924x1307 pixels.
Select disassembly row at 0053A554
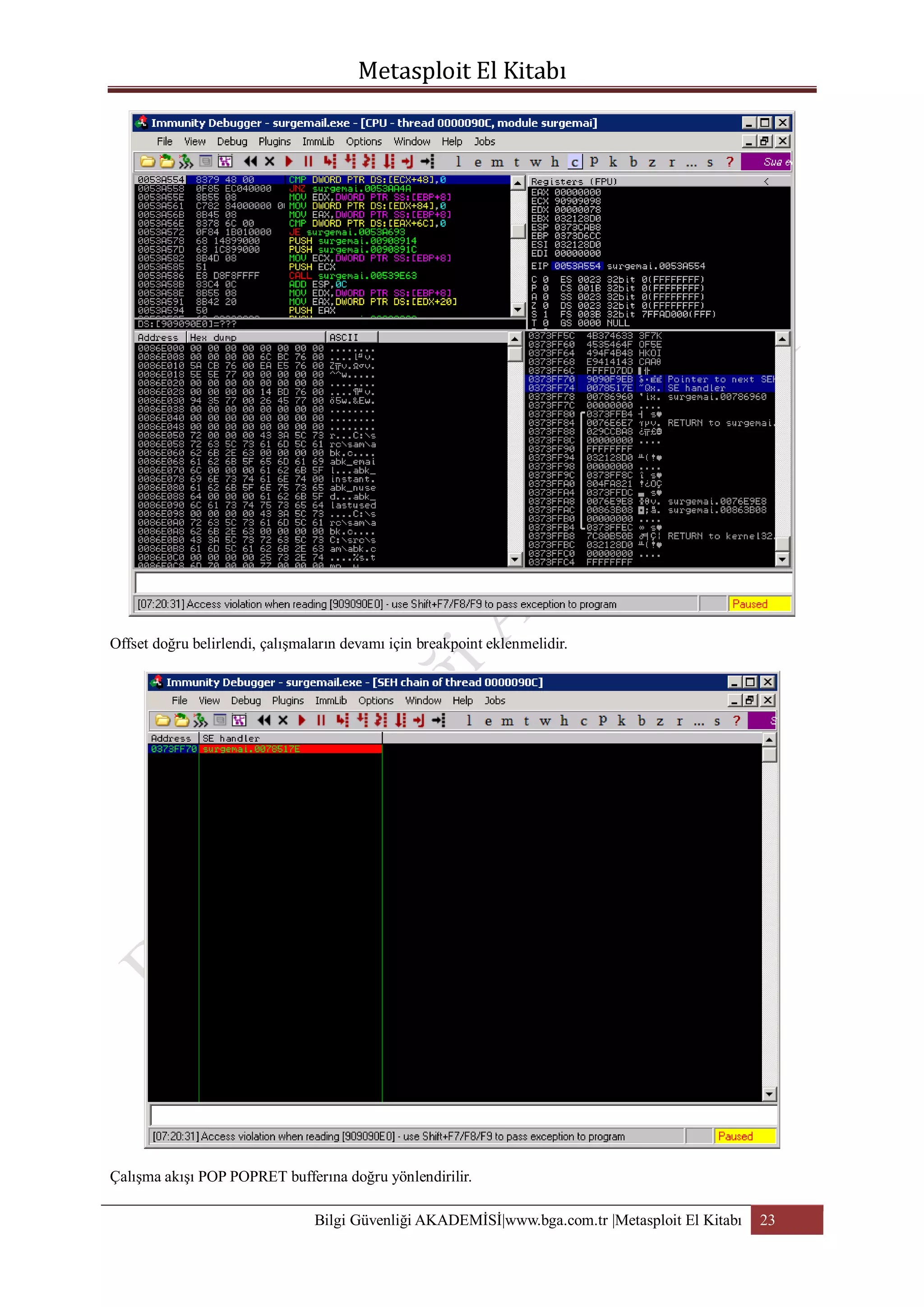click(x=323, y=180)
